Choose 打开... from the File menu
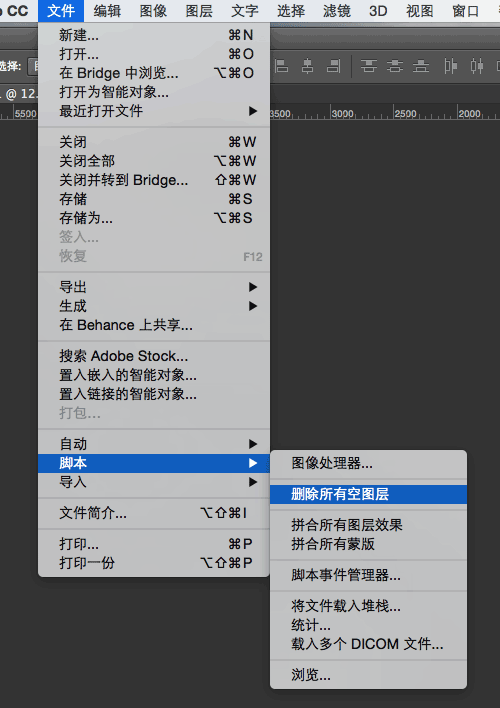This screenshot has height=708, width=500. 154,54
